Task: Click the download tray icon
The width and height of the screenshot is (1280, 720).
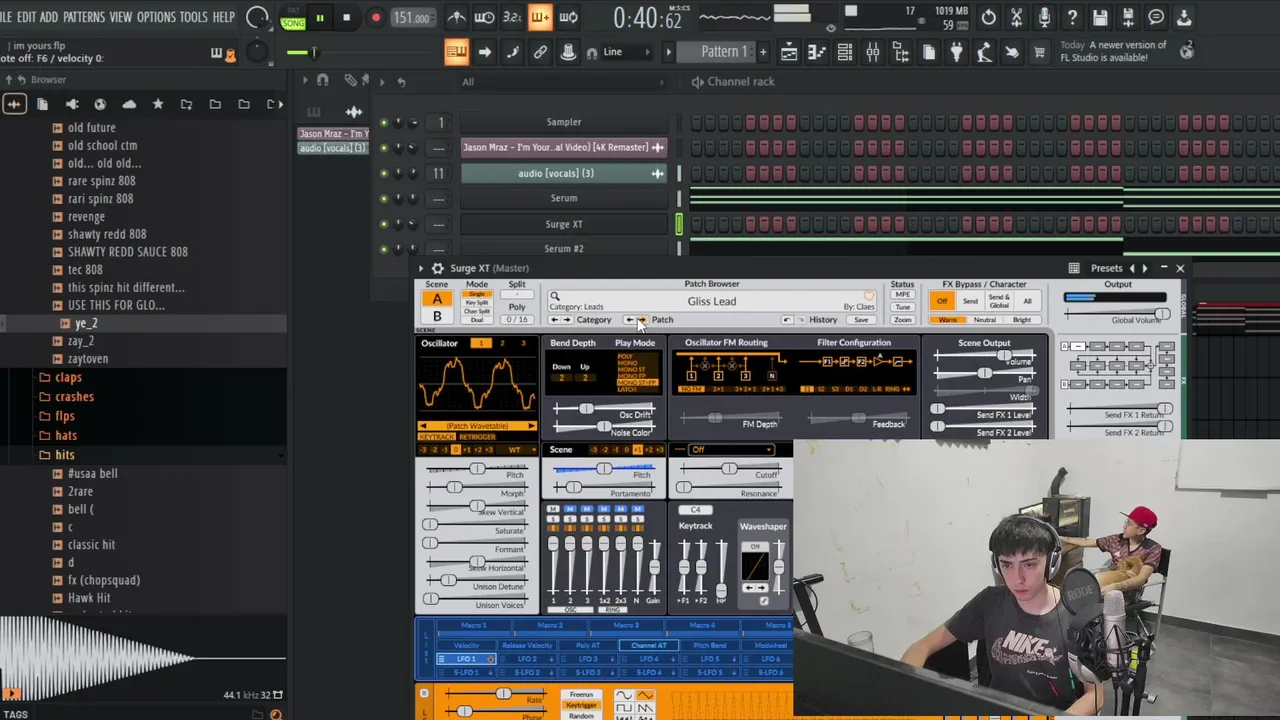Action: [x=1184, y=17]
